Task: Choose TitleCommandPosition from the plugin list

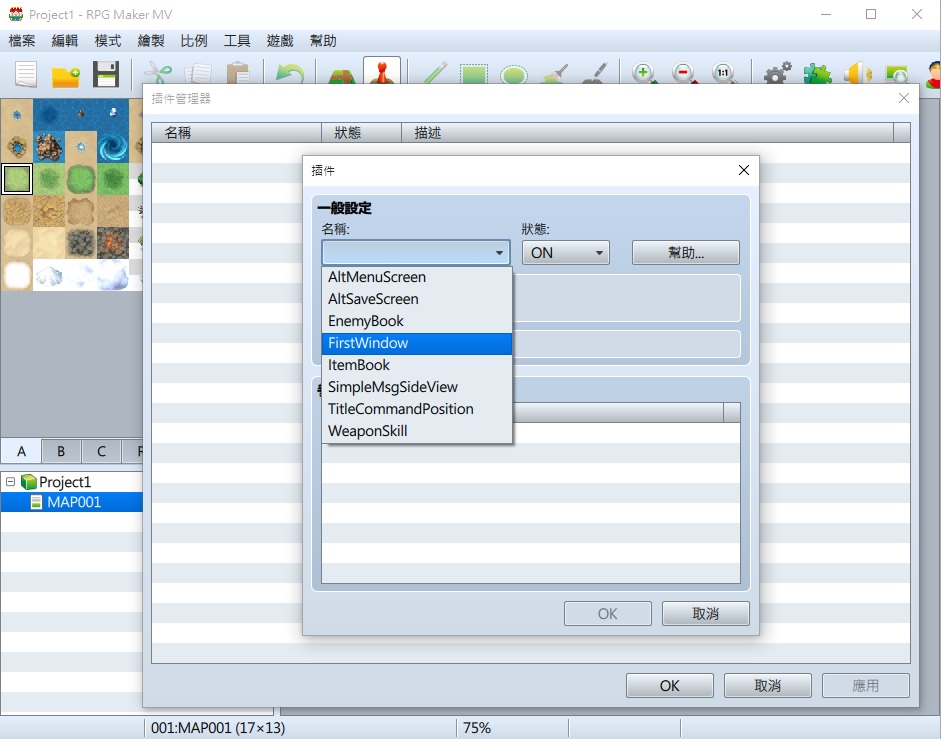Action: point(417,409)
